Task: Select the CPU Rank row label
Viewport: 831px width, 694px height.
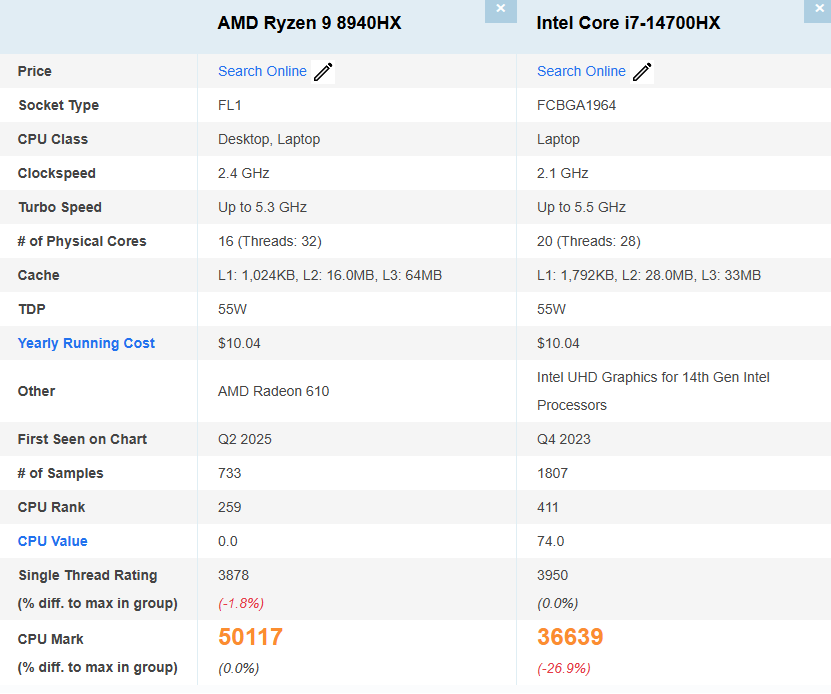Action: (x=51, y=507)
